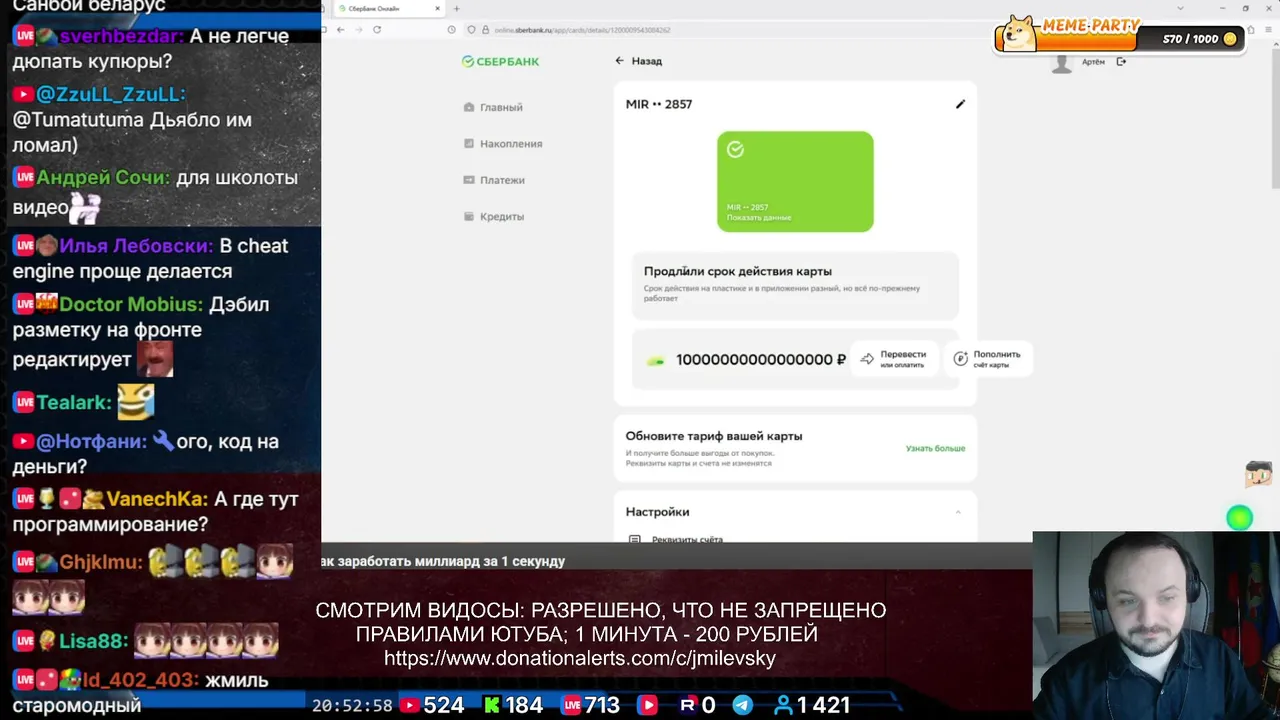Close the Сбербанк Онлайн browser tab
Image resolution: width=1280 pixels, height=720 pixels.
[437, 9]
